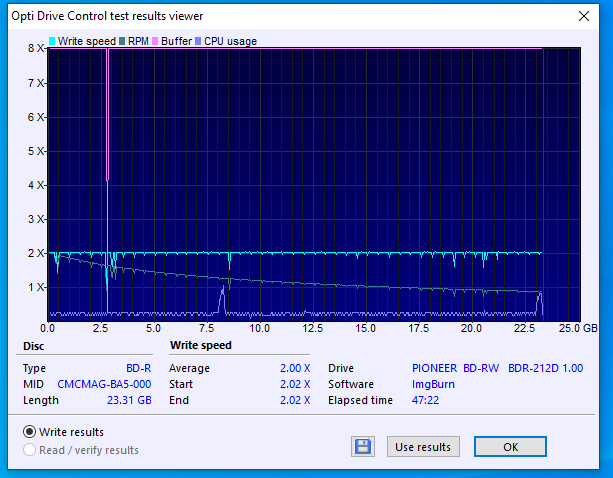Click the 25.0 GB axis label
Screen dimensions: 613x478
[578, 328]
